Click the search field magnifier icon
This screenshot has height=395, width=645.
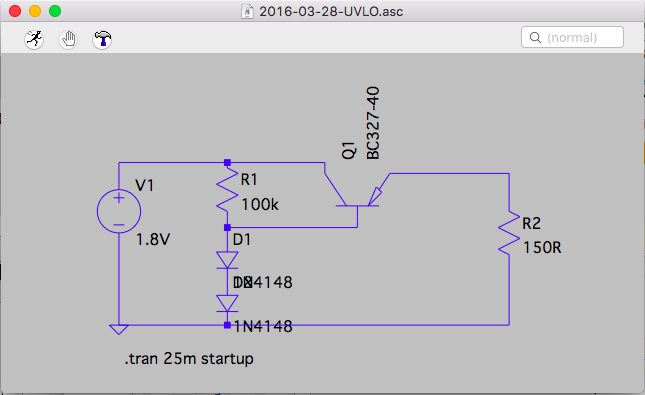click(x=535, y=38)
